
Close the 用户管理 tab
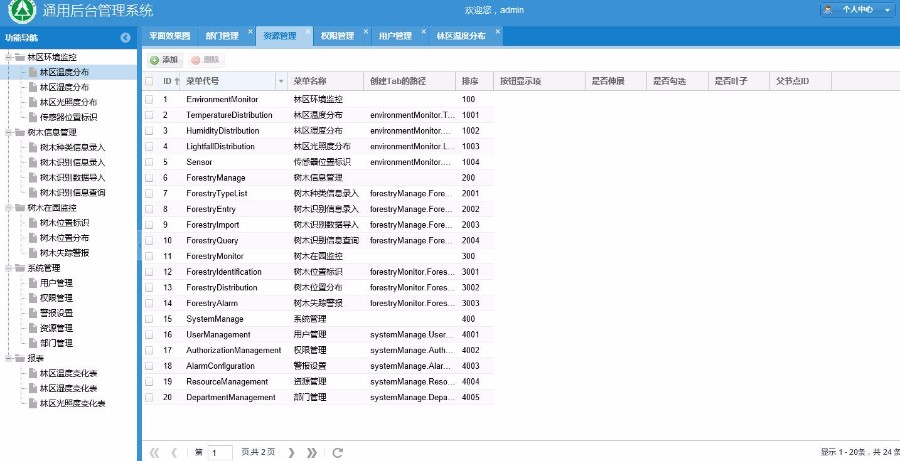[x=424, y=32]
